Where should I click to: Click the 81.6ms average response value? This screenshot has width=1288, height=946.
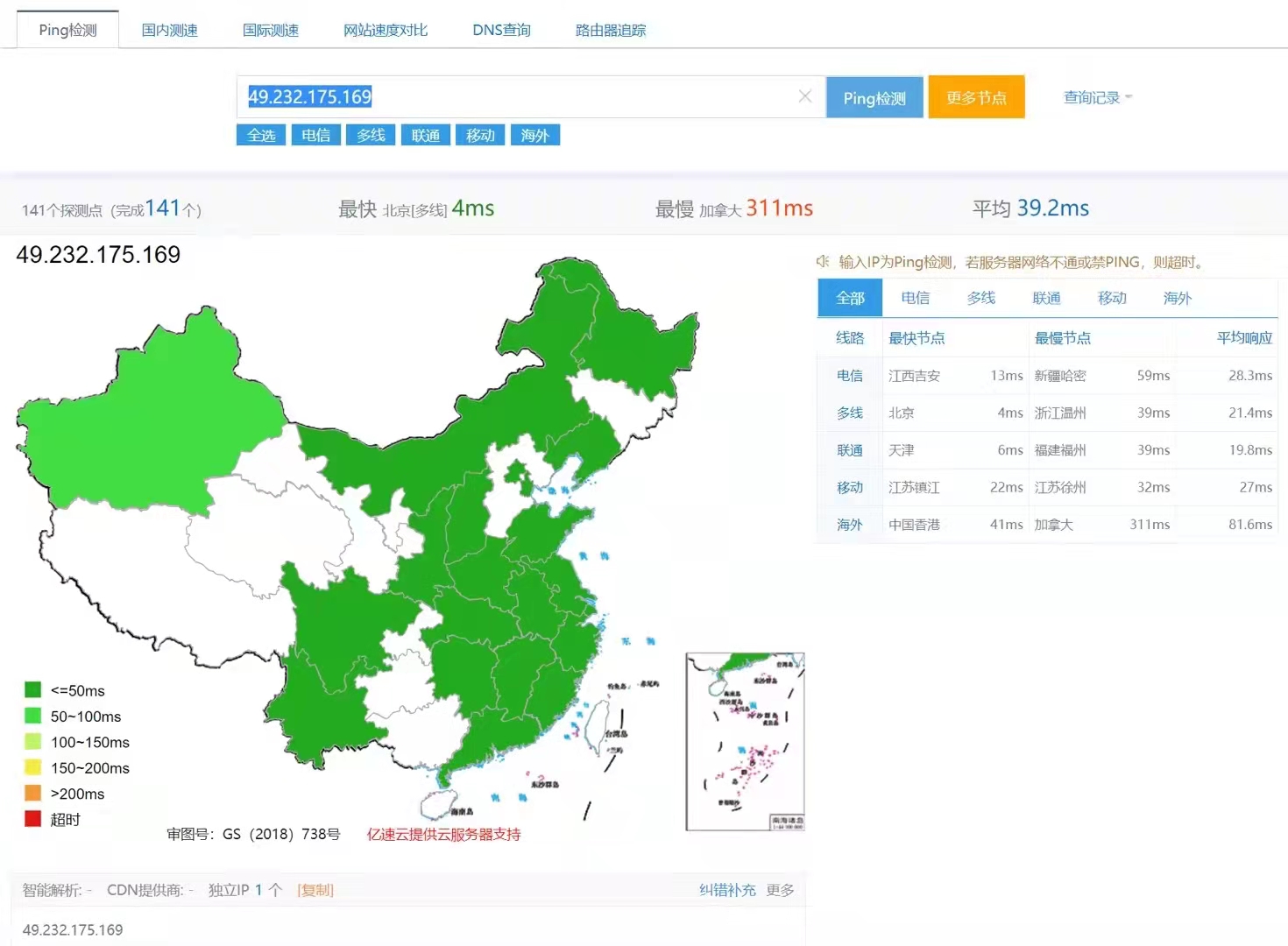[x=1250, y=525]
